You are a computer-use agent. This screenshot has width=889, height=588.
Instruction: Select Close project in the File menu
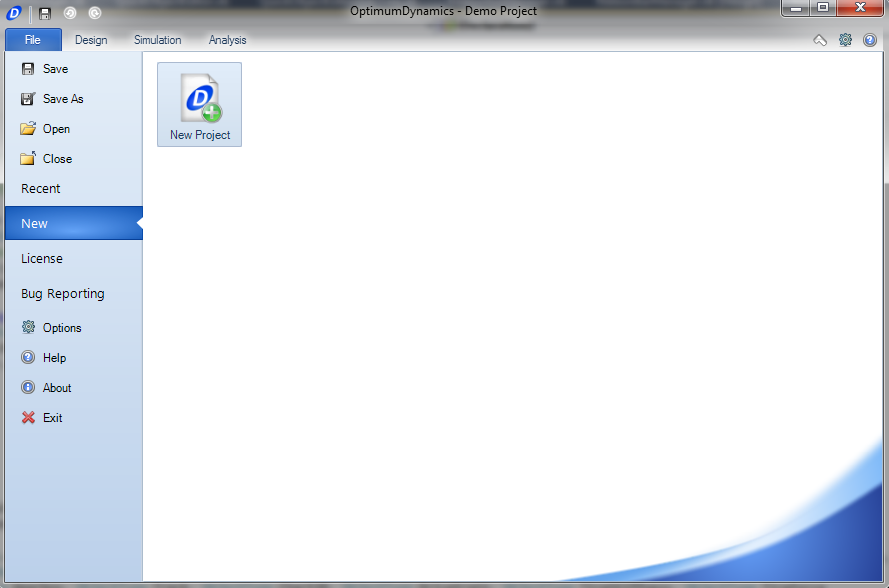click(74, 159)
